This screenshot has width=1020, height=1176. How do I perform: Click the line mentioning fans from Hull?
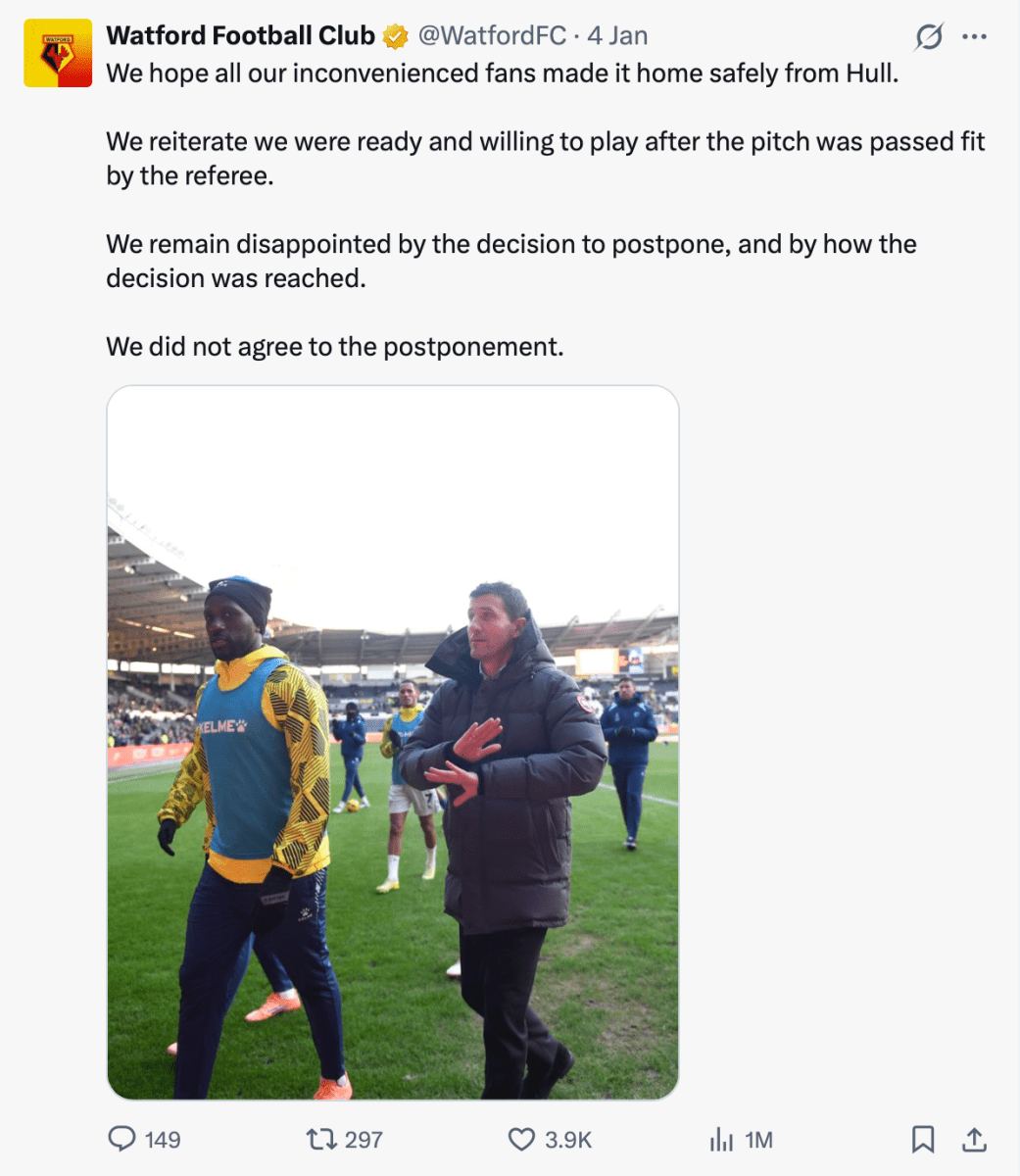click(x=502, y=73)
